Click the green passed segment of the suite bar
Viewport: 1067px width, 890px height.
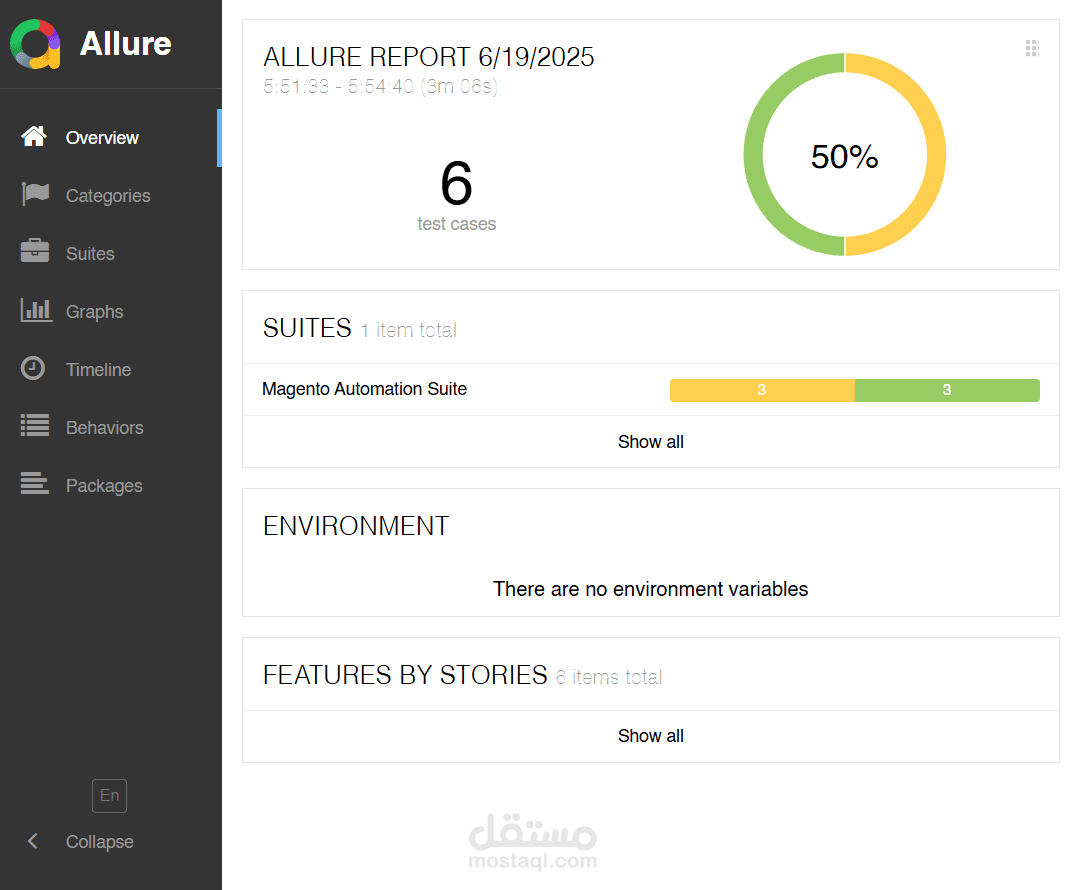pyautogui.click(x=947, y=390)
